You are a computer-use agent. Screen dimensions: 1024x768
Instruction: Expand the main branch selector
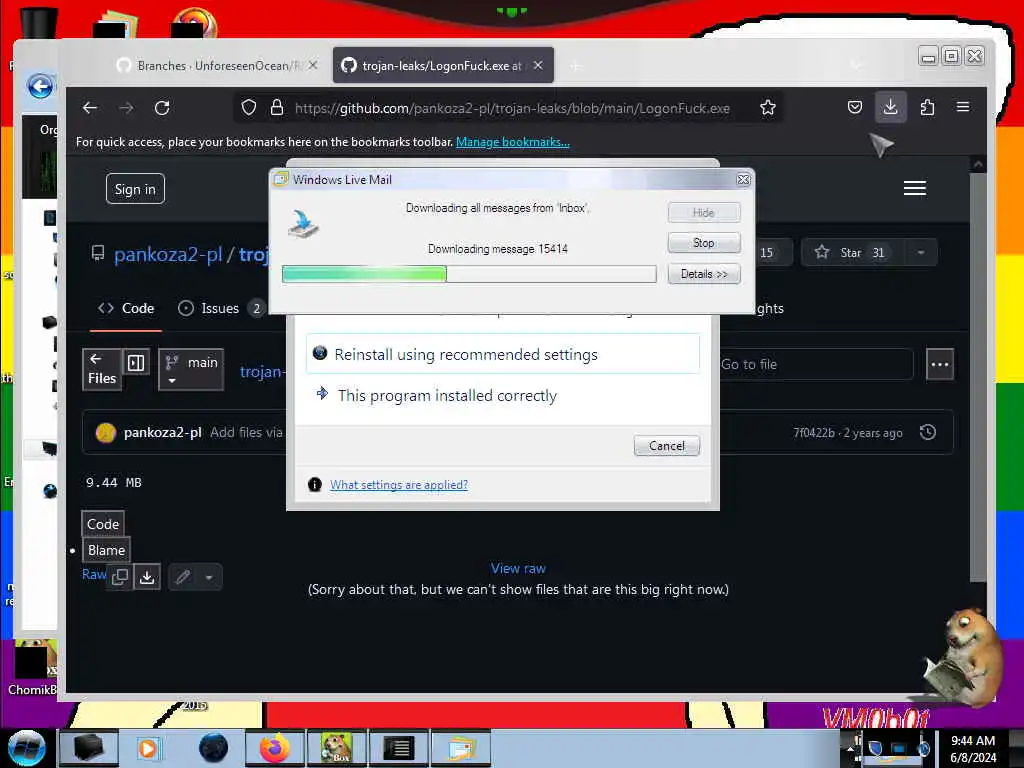coord(191,370)
